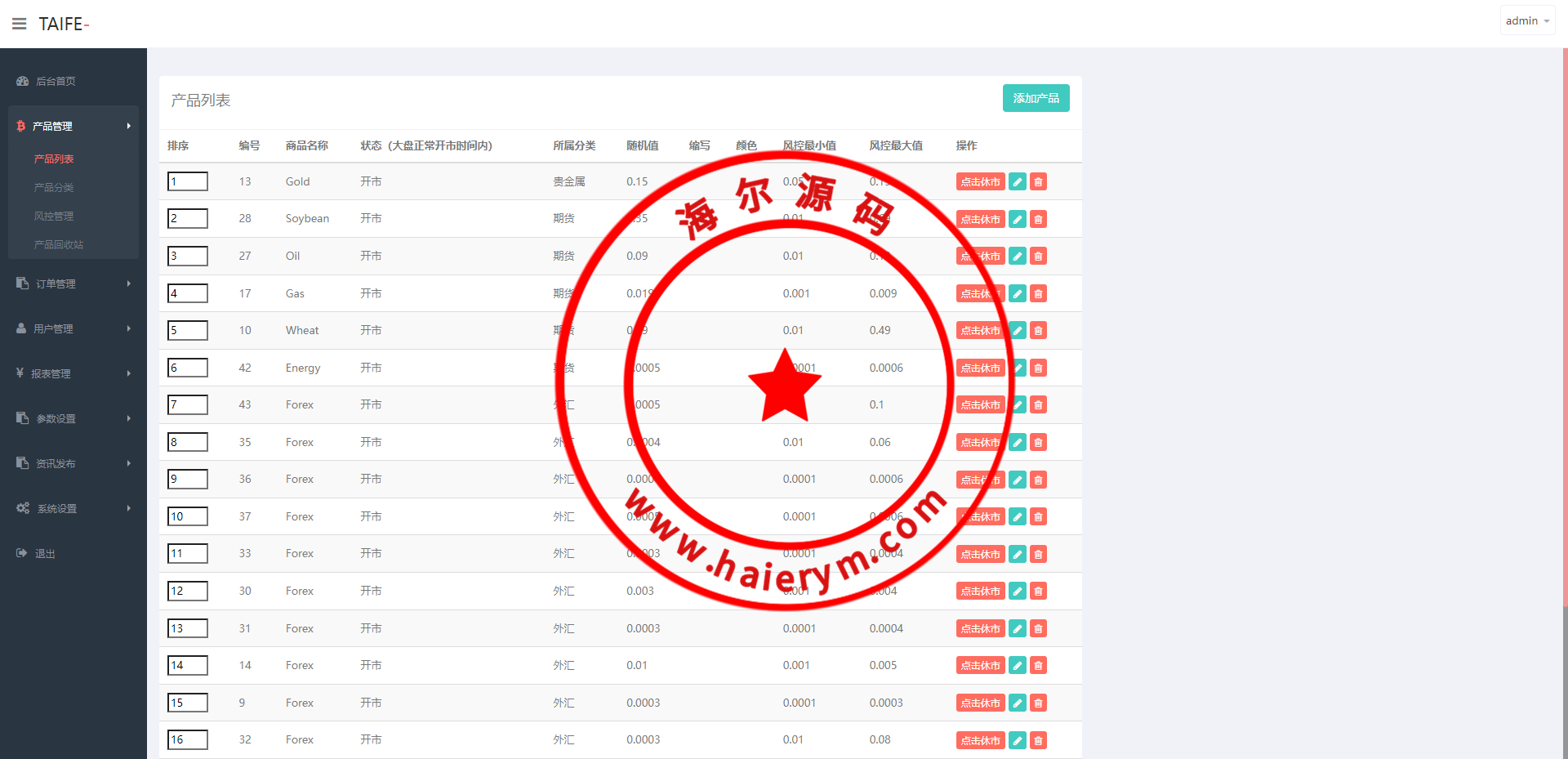1568x759 pixels.
Task: Open 产品分类 in the sidebar submenu
Action: click(x=54, y=187)
